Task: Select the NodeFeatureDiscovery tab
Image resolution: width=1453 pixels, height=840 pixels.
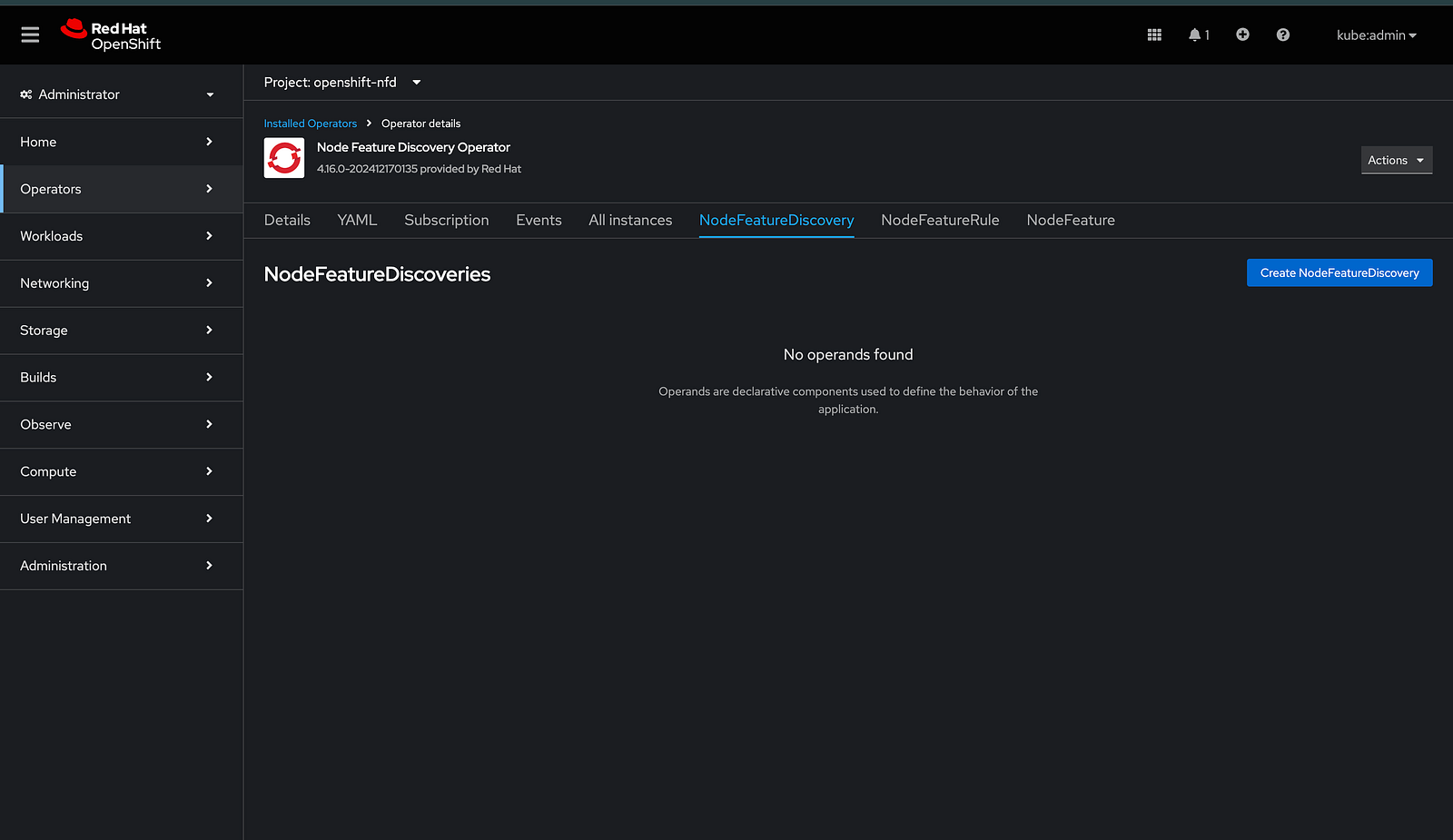Action: tap(776, 221)
